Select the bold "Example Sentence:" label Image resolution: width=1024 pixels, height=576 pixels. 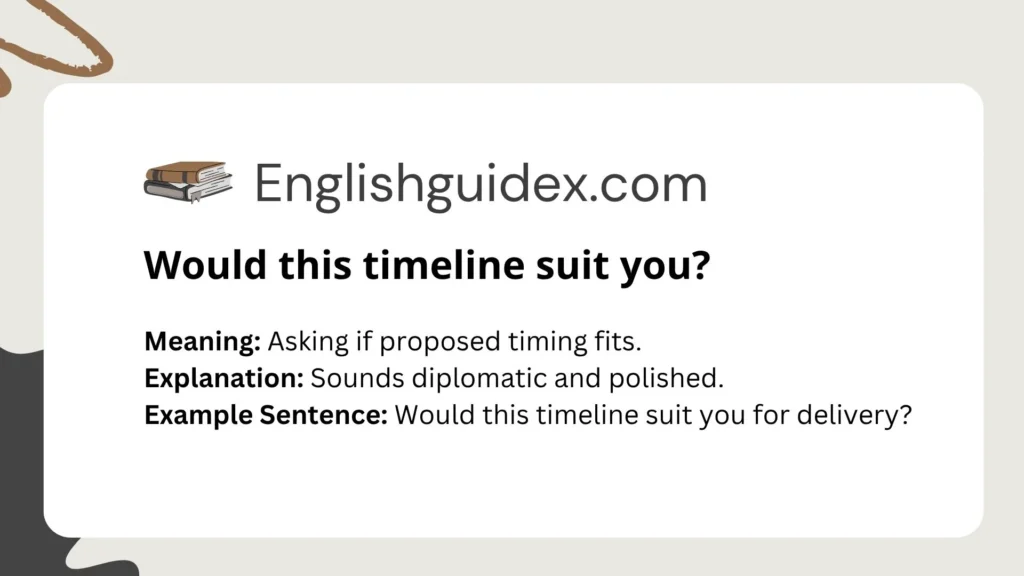coord(266,415)
